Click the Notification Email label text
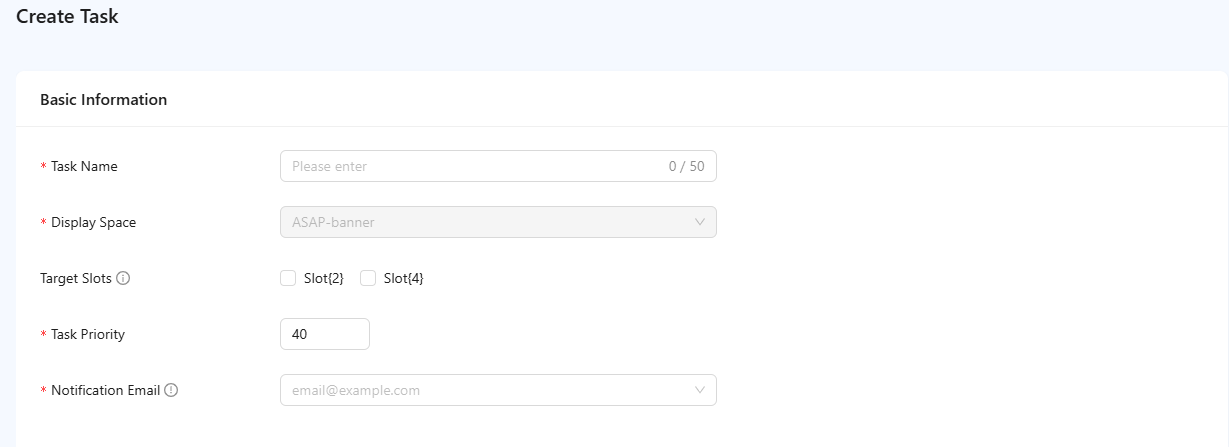1229x447 pixels. point(105,391)
